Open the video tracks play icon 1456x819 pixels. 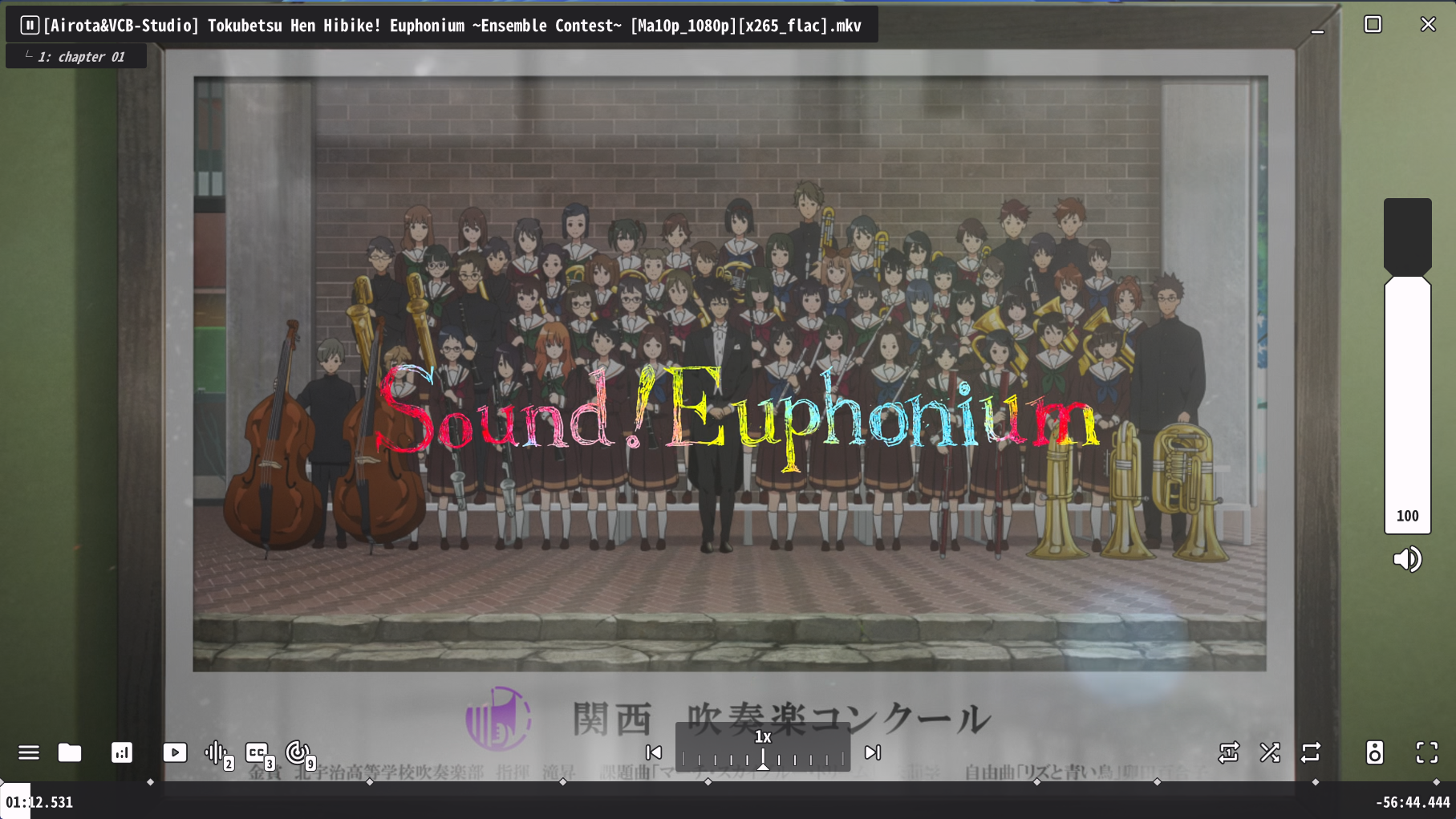175,752
